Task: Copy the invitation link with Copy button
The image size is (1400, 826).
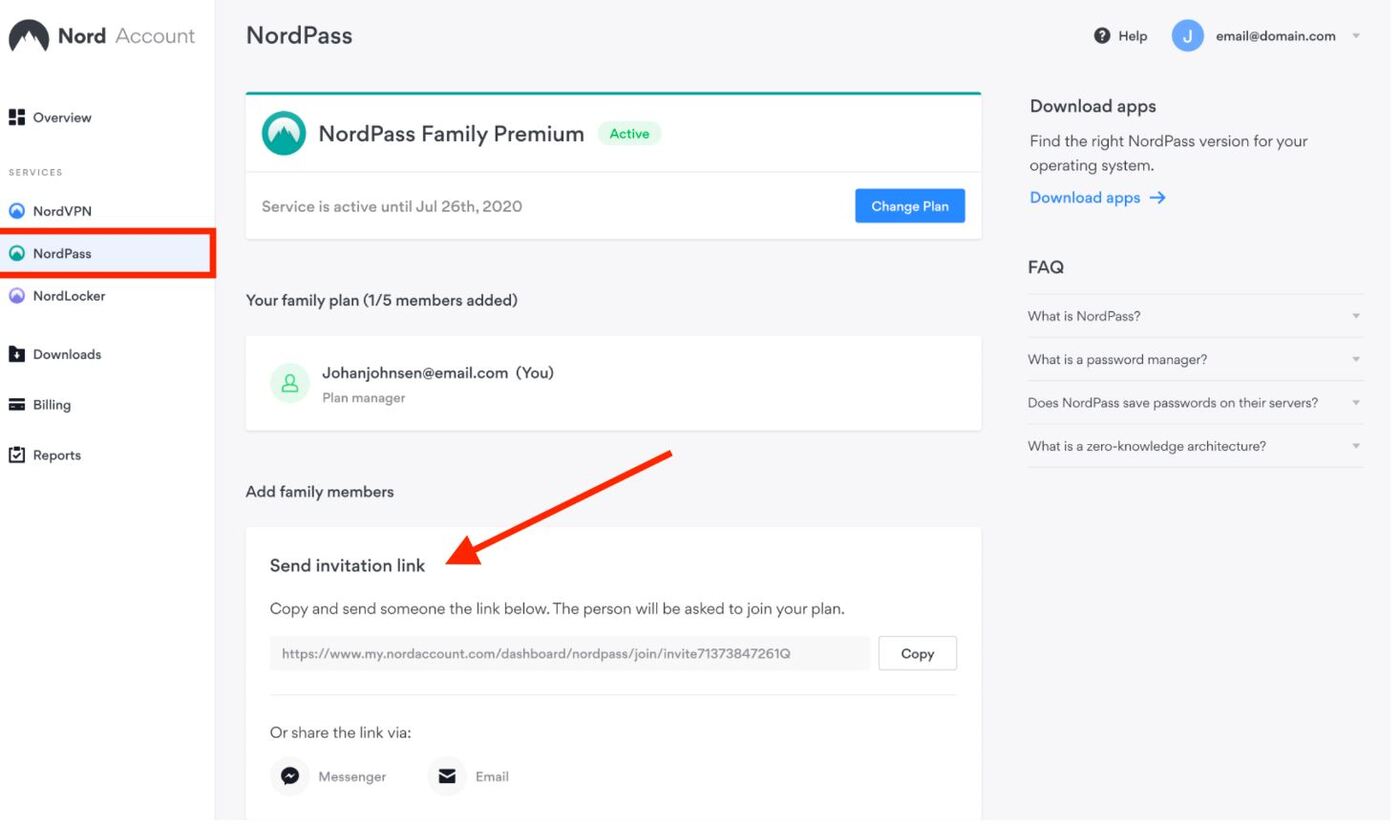Action: pyautogui.click(x=917, y=654)
